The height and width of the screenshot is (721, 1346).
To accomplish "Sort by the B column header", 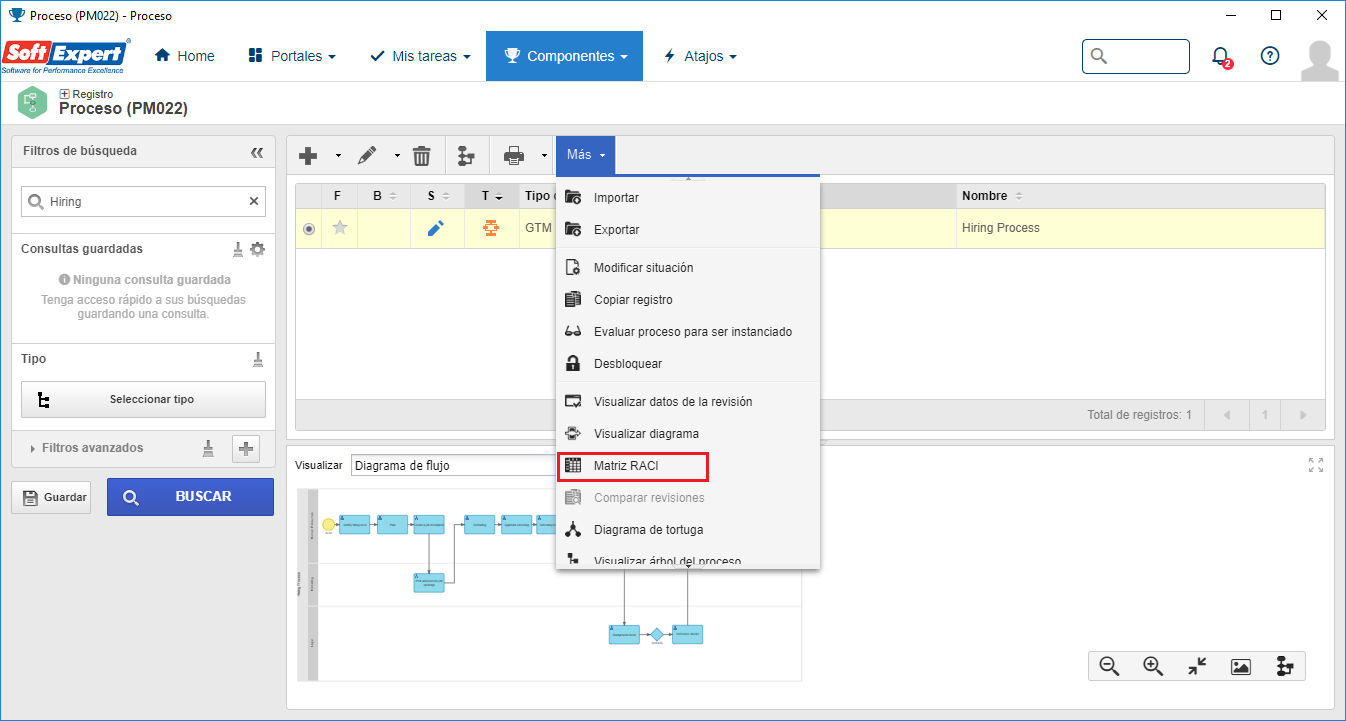I will click(x=384, y=196).
